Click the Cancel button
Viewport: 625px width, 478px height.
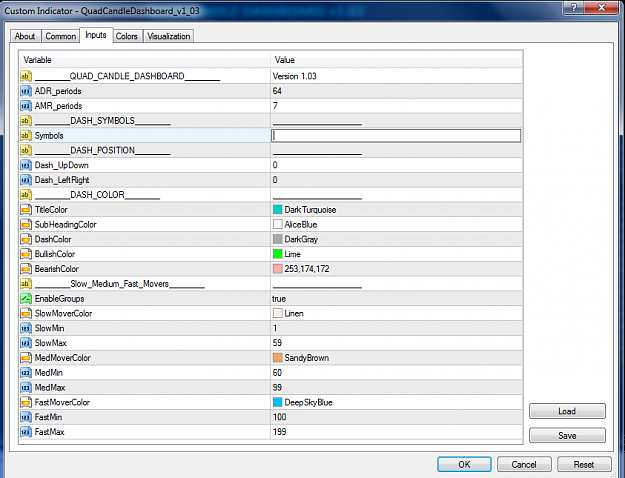[524, 464]
